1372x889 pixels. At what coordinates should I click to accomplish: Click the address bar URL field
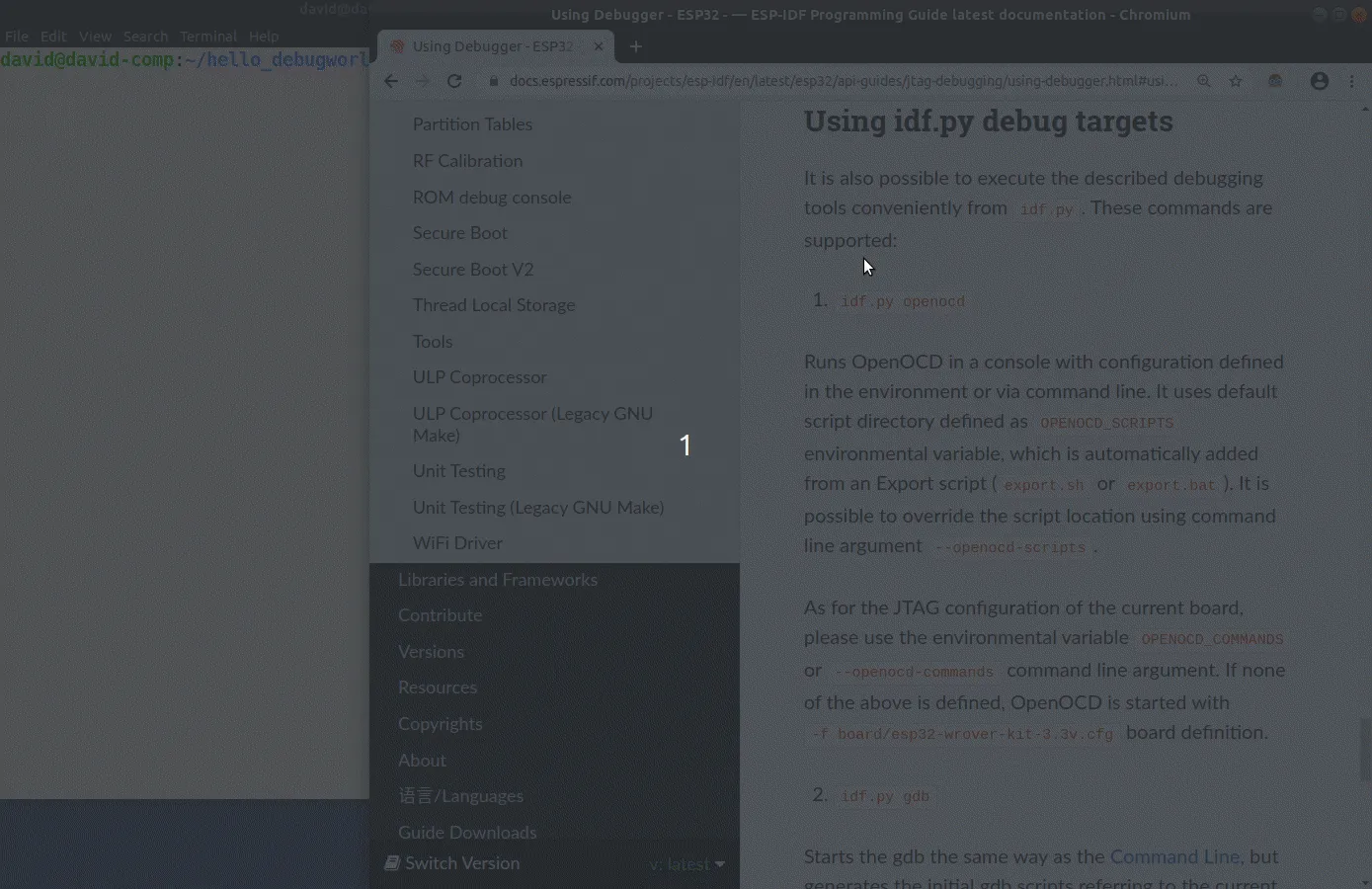[840, 81]
